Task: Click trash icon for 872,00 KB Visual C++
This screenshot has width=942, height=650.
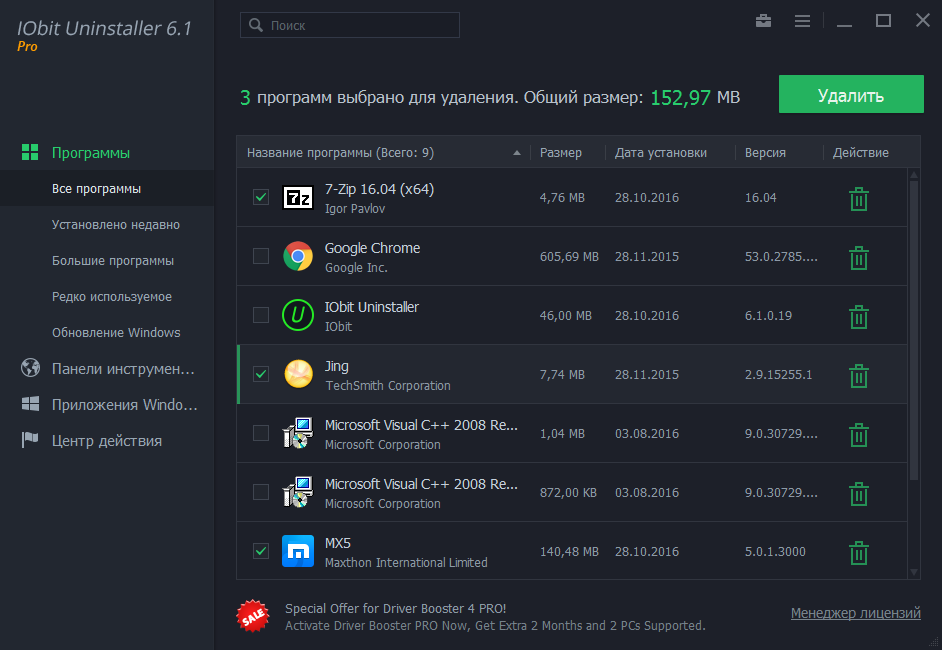Action: click(858, 493)
